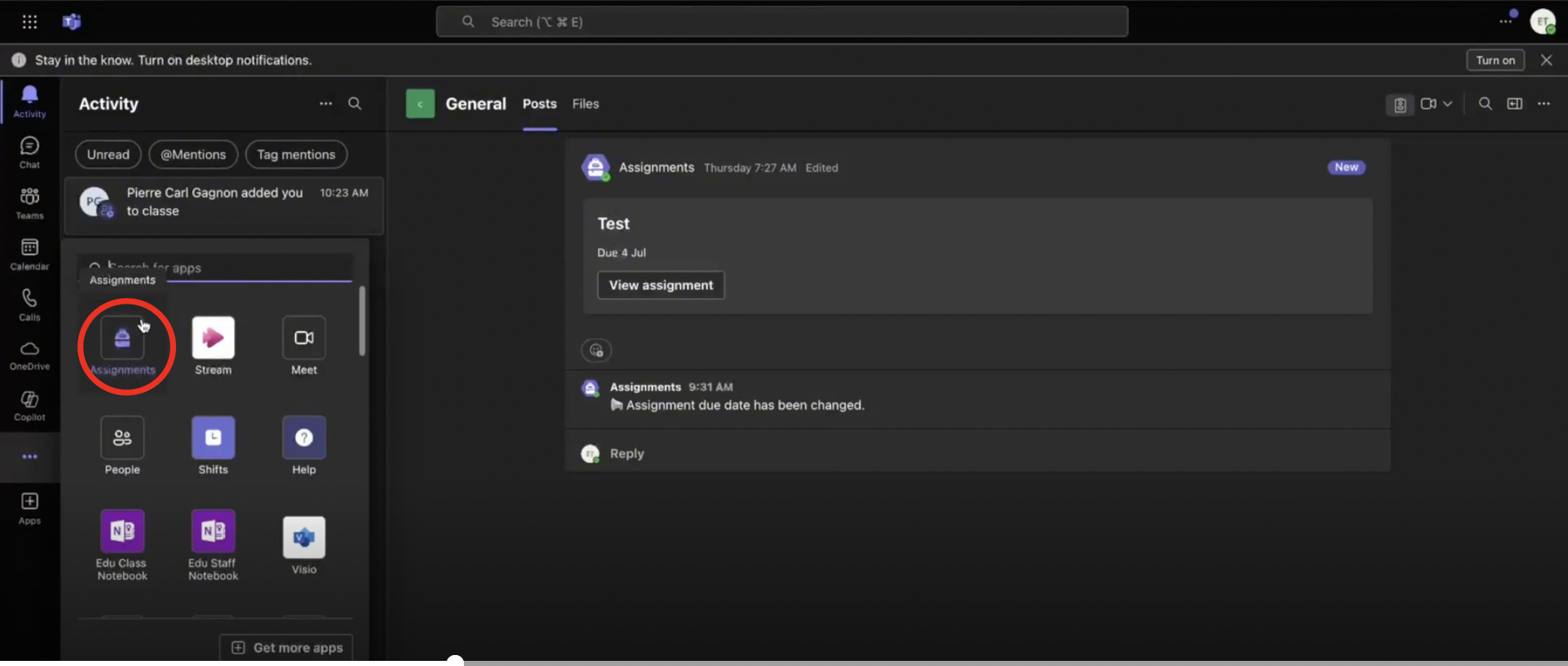Click the Test assignment title
This screenshot has width=1568, height=666.
pos(613,223)
